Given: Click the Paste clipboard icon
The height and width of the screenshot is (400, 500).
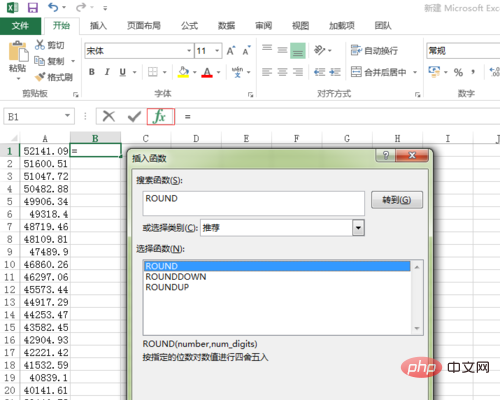Looking at the screenshot, I should pyautogui.click(x=18, y=51).
